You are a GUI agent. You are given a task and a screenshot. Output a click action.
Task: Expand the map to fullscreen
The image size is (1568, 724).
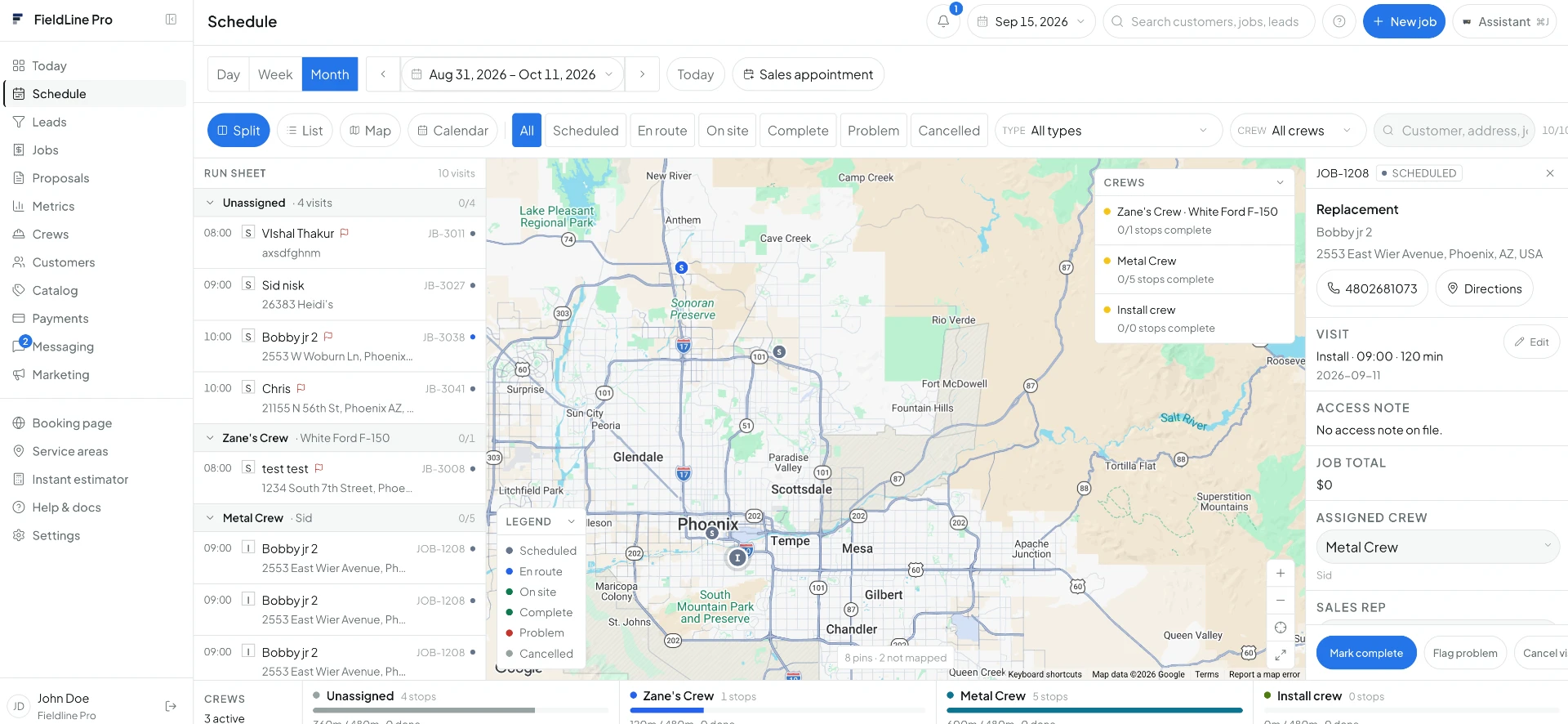pos(1281,655)
